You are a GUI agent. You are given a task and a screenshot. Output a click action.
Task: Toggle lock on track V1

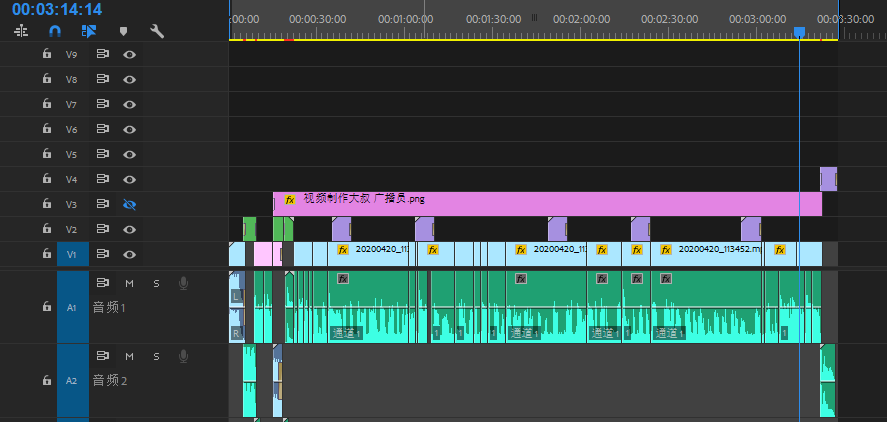pyautogui.click(x=47, y=253)
